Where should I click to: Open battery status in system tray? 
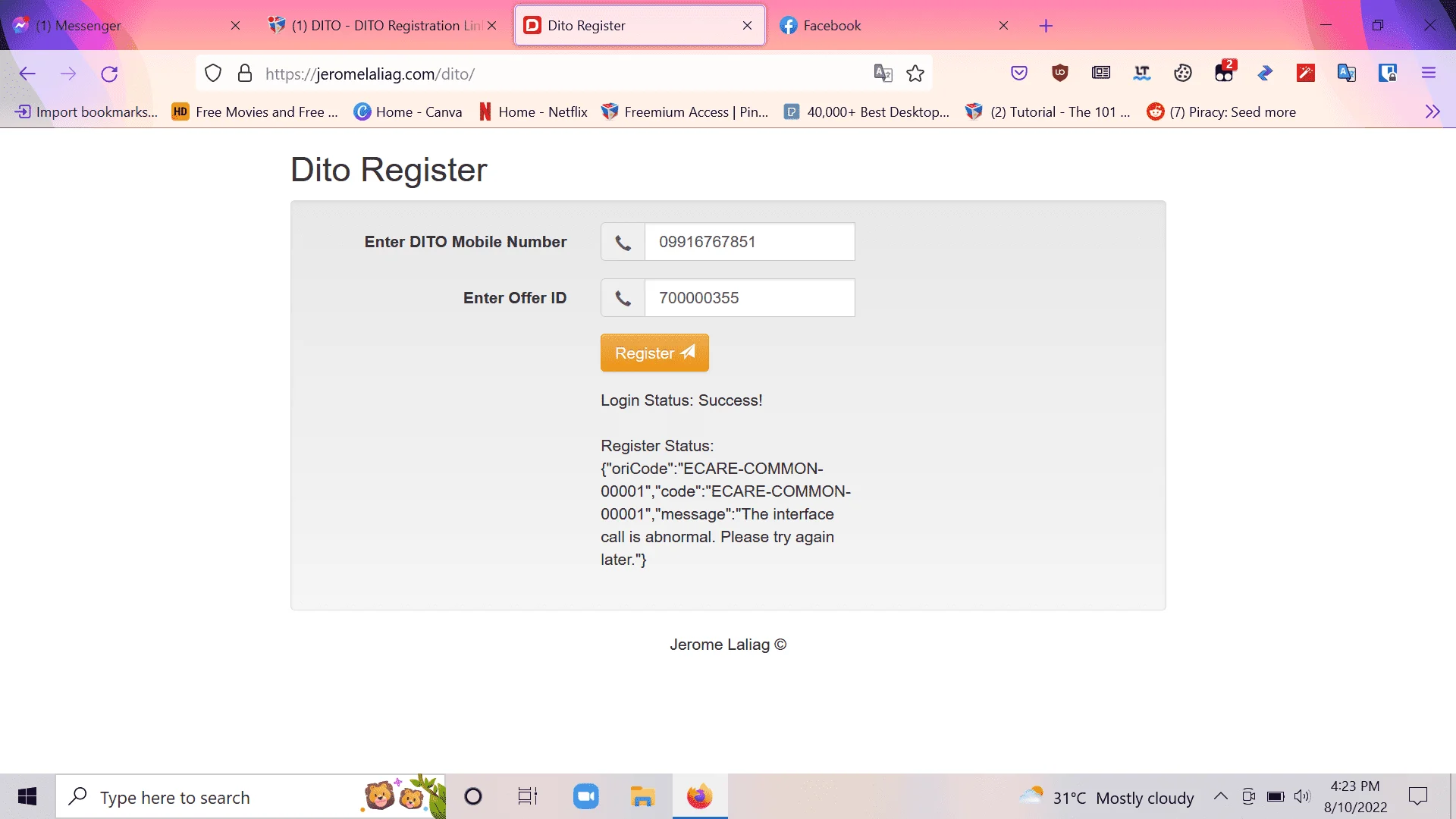1276,796
